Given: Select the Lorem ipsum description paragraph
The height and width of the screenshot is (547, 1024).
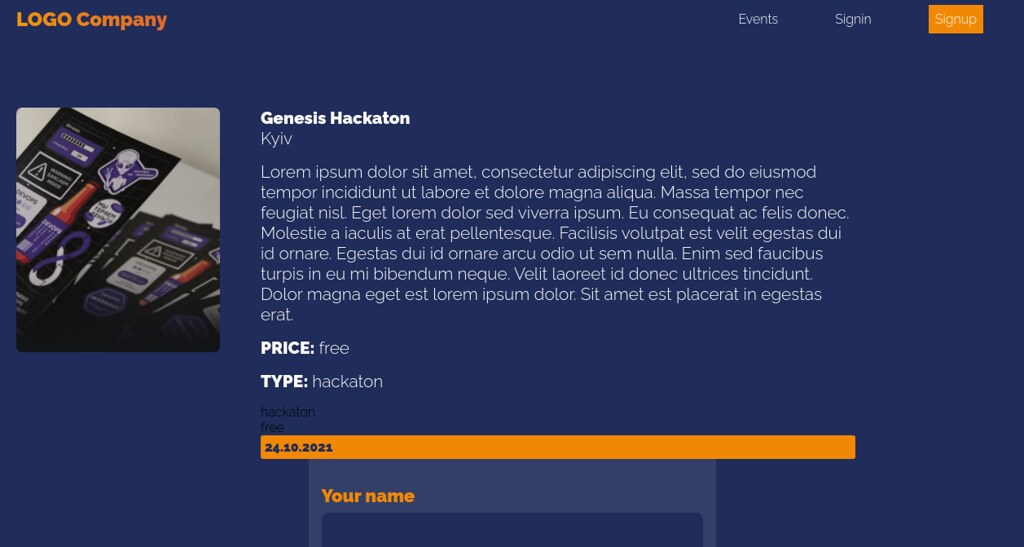Looking at the screenshot, I should (x=555, y=243).
